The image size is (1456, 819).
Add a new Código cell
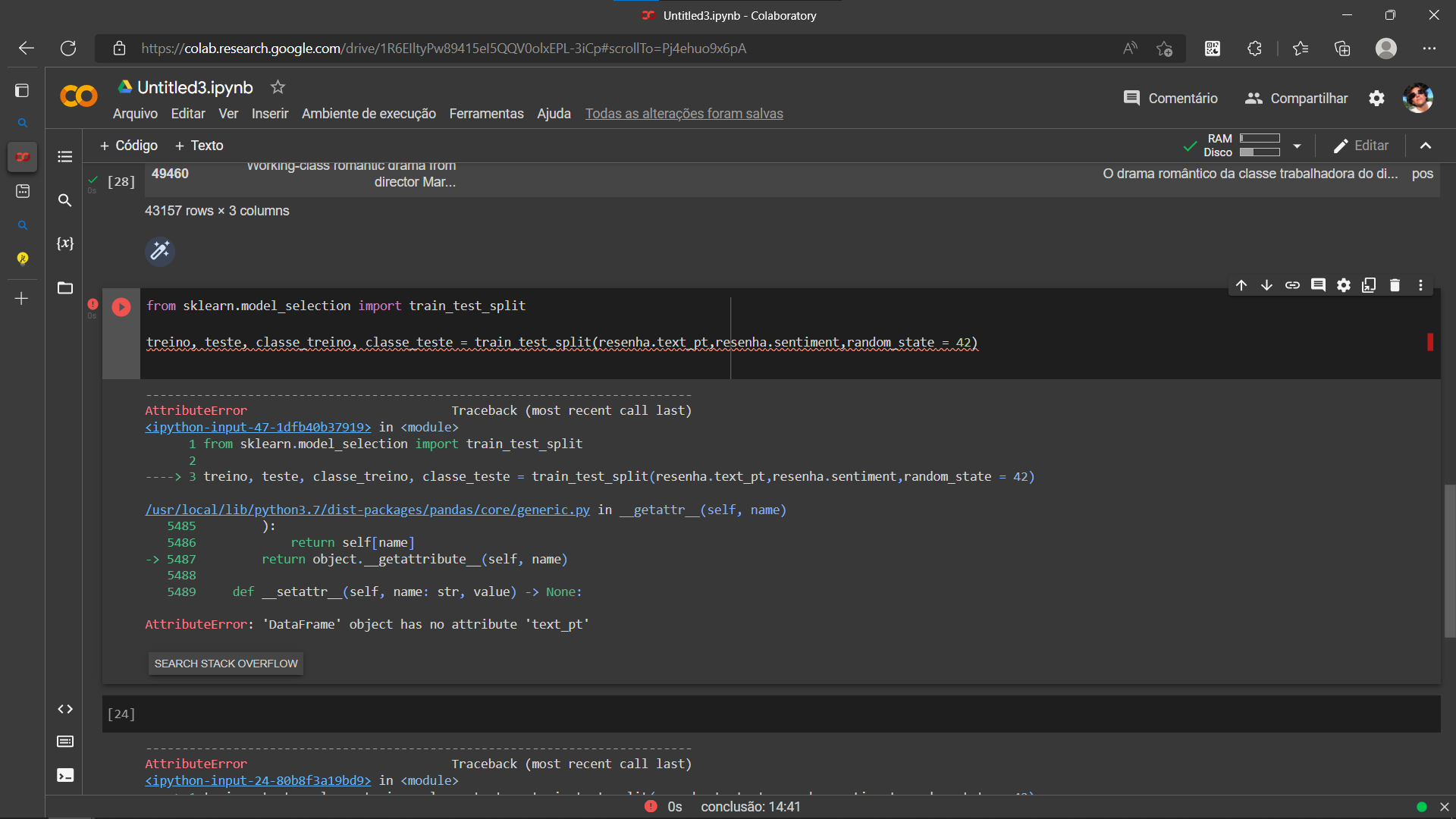128,146
